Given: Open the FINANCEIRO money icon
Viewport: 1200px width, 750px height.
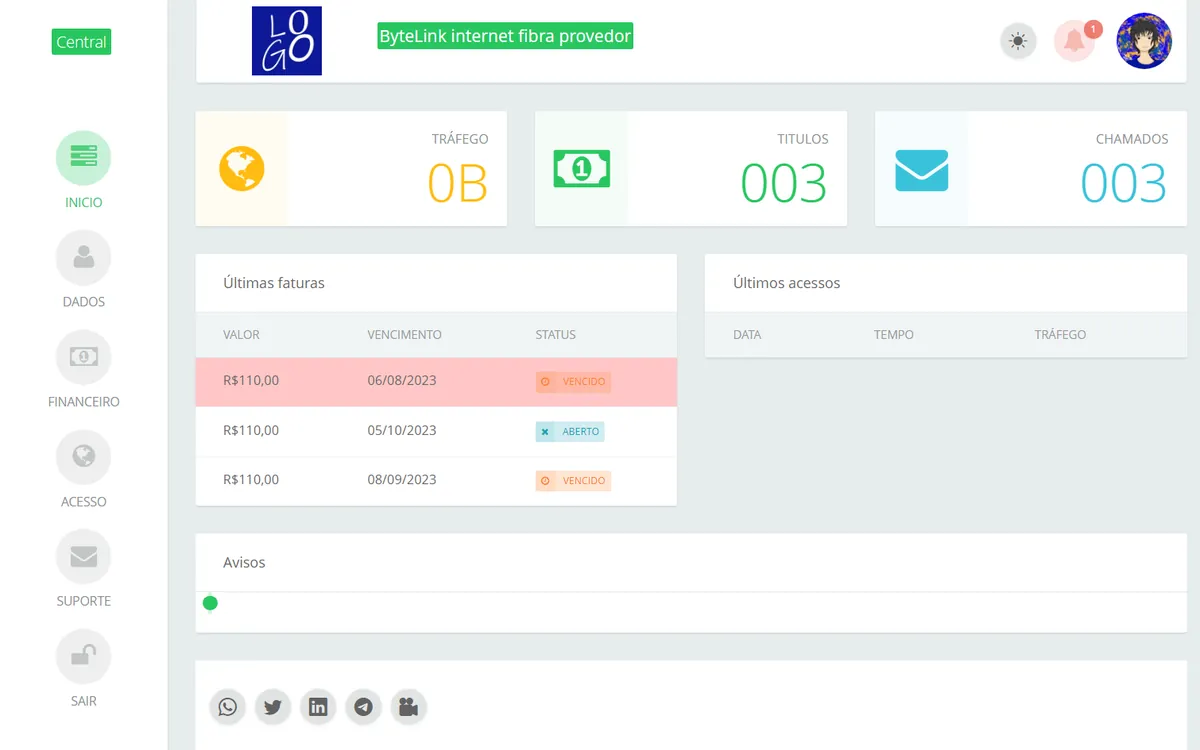Looking at the screenshot, I should 83,357.
